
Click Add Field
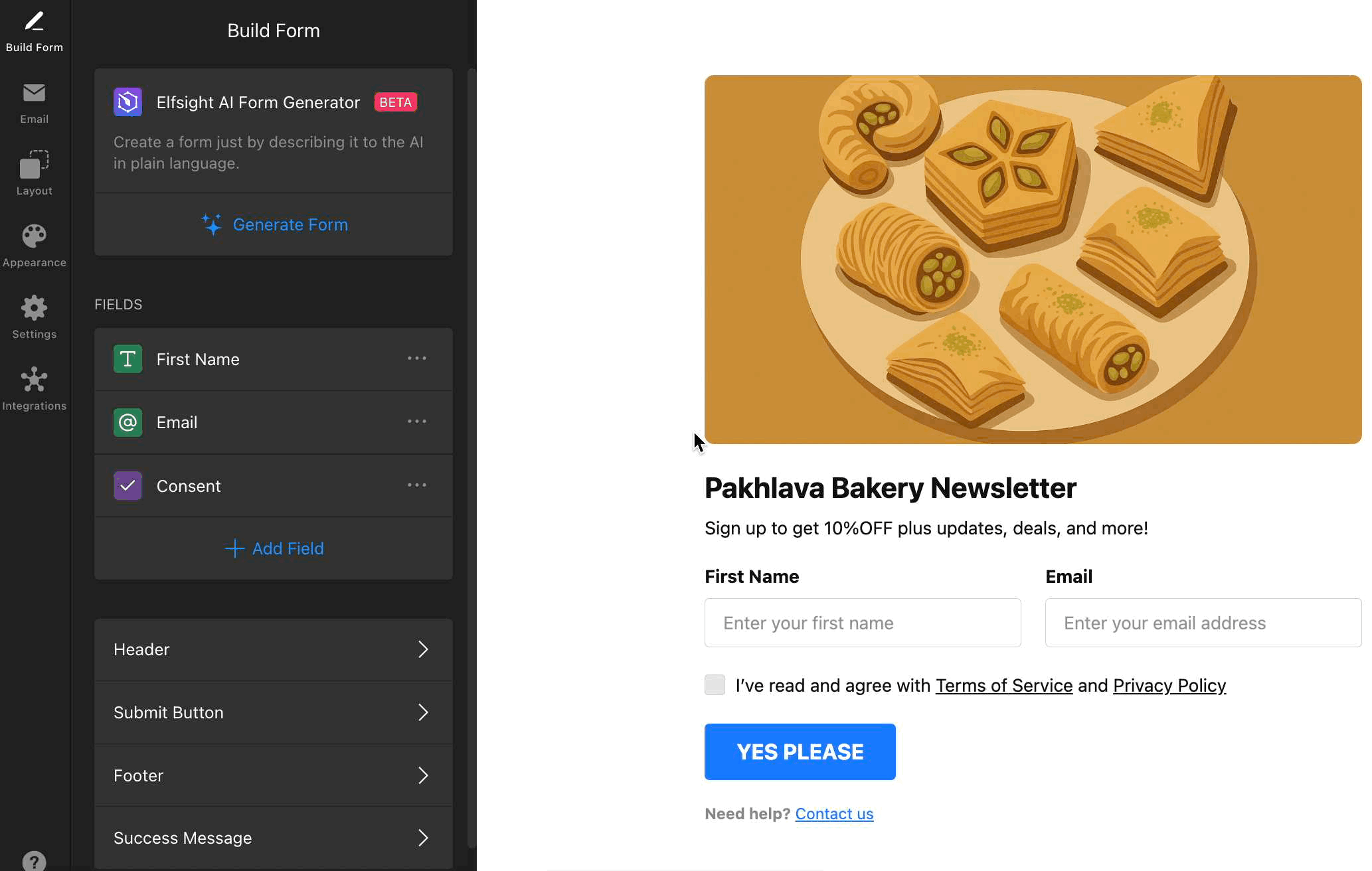pyautogui.click(x=274, y=548)
